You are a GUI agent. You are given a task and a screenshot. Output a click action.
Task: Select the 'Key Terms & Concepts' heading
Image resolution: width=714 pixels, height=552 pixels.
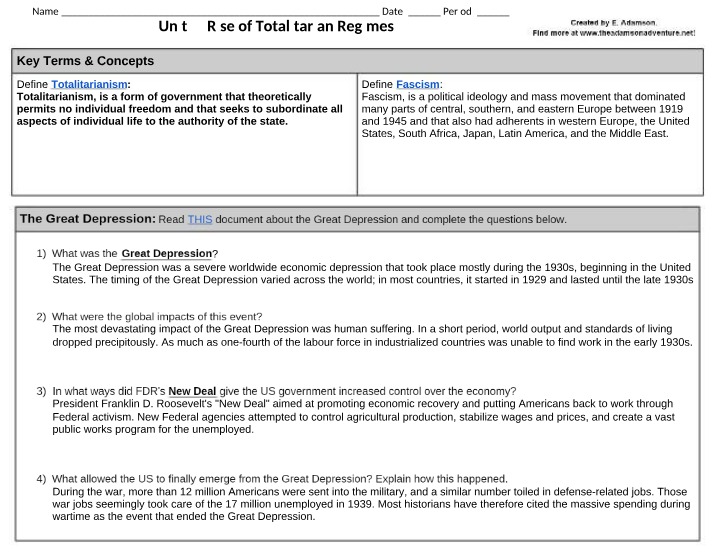85,61
